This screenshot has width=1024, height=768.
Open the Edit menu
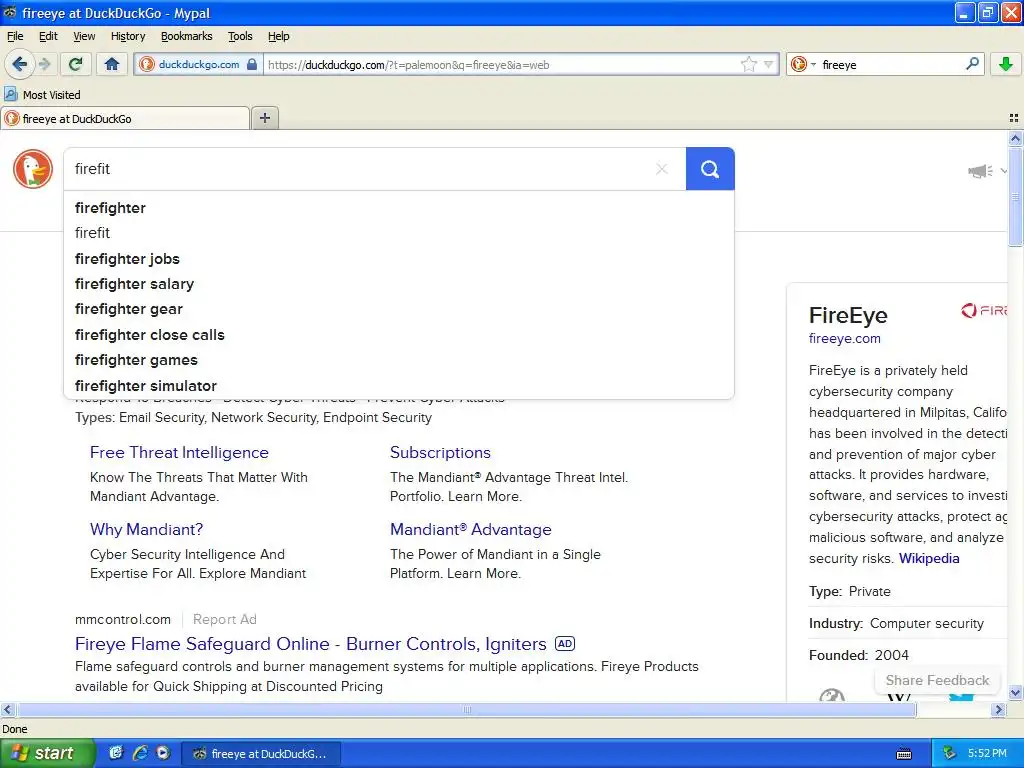tap(48, 36)
